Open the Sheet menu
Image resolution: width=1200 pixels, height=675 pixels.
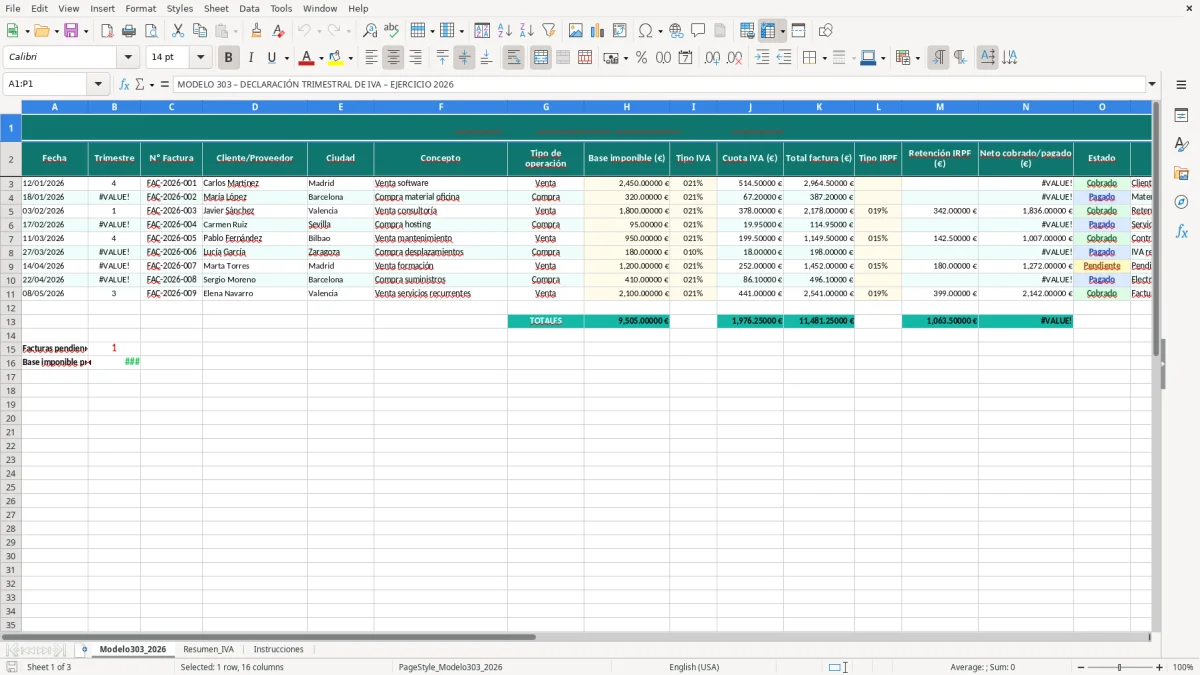click(x=216, y=8)
